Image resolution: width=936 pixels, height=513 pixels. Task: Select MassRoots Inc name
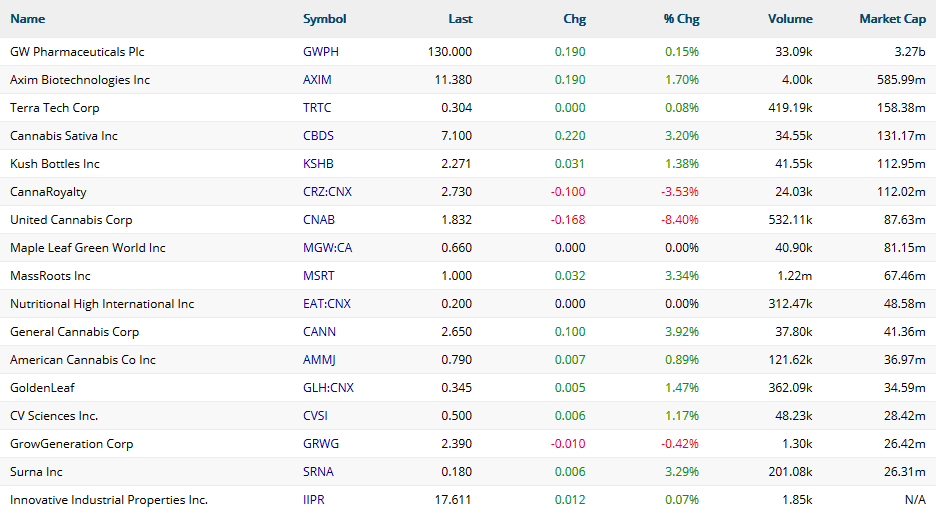(50, 277)
